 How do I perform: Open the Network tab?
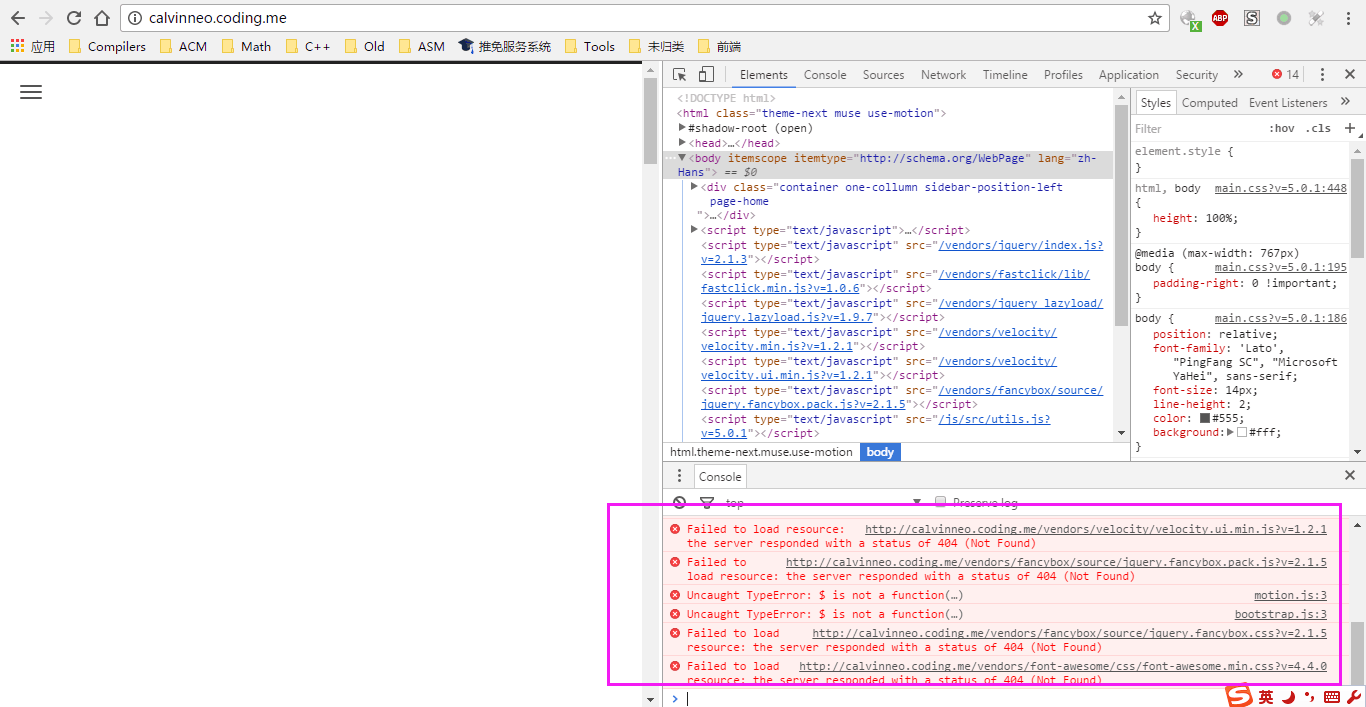tap(943, 75)
